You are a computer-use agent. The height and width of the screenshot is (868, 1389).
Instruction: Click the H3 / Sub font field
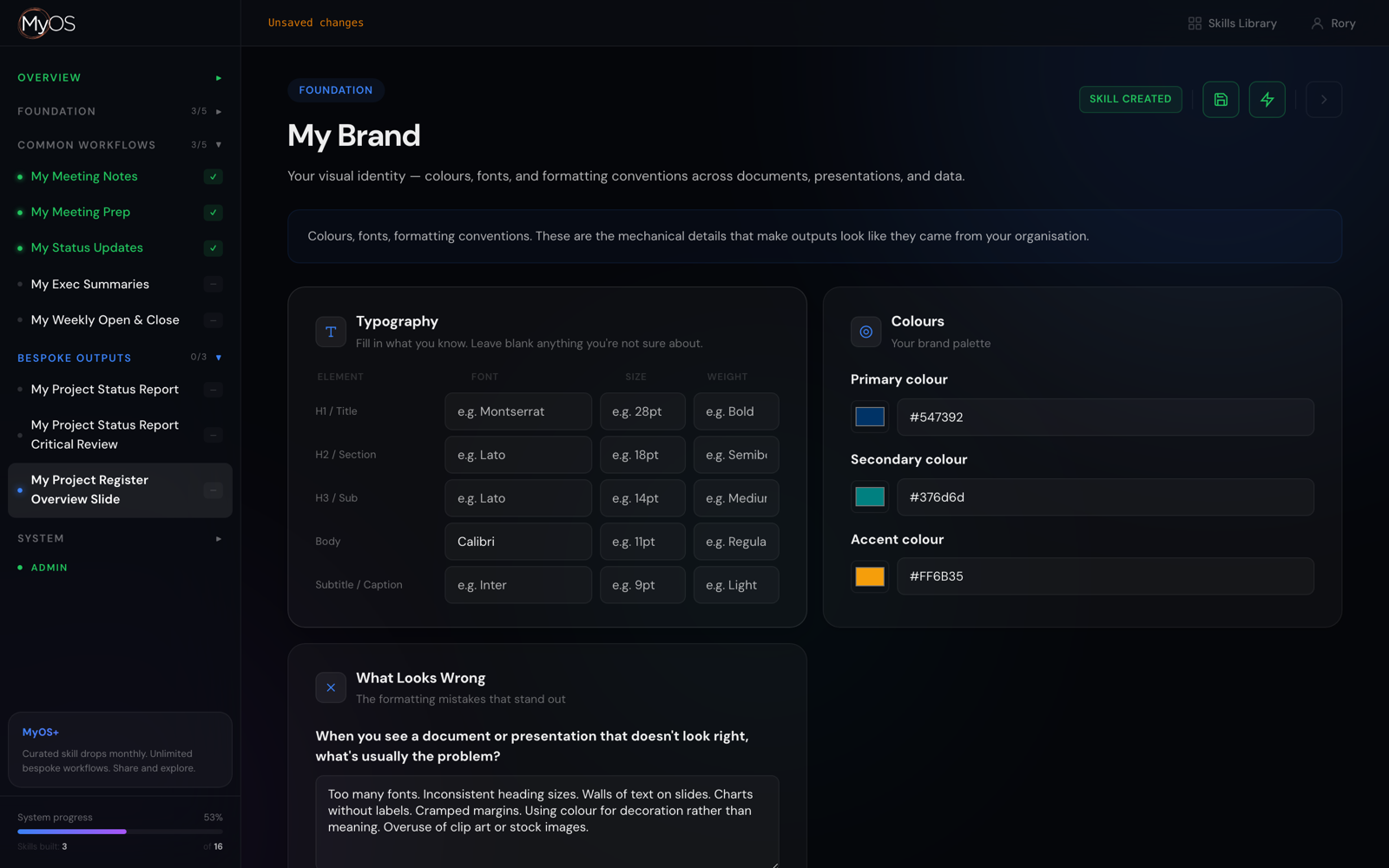(x=518, y=498)
